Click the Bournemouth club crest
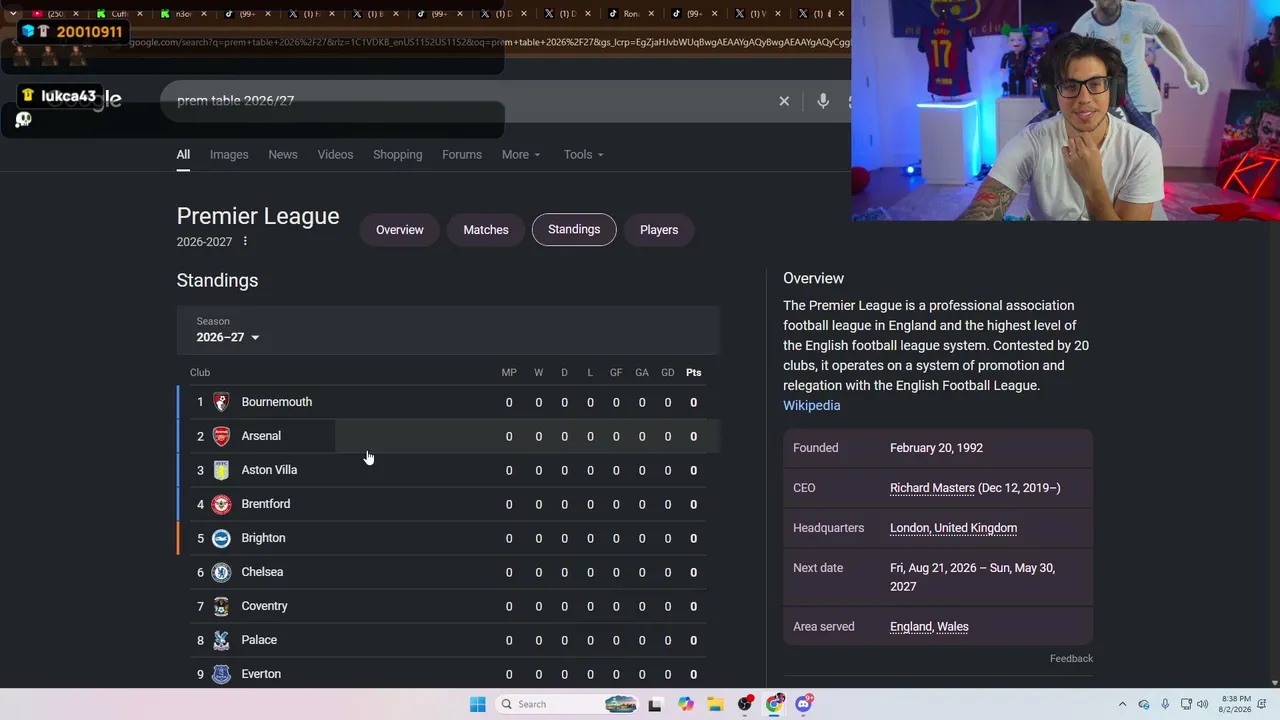This screenshot has width=1280, height=720. (x=221, y=402)
